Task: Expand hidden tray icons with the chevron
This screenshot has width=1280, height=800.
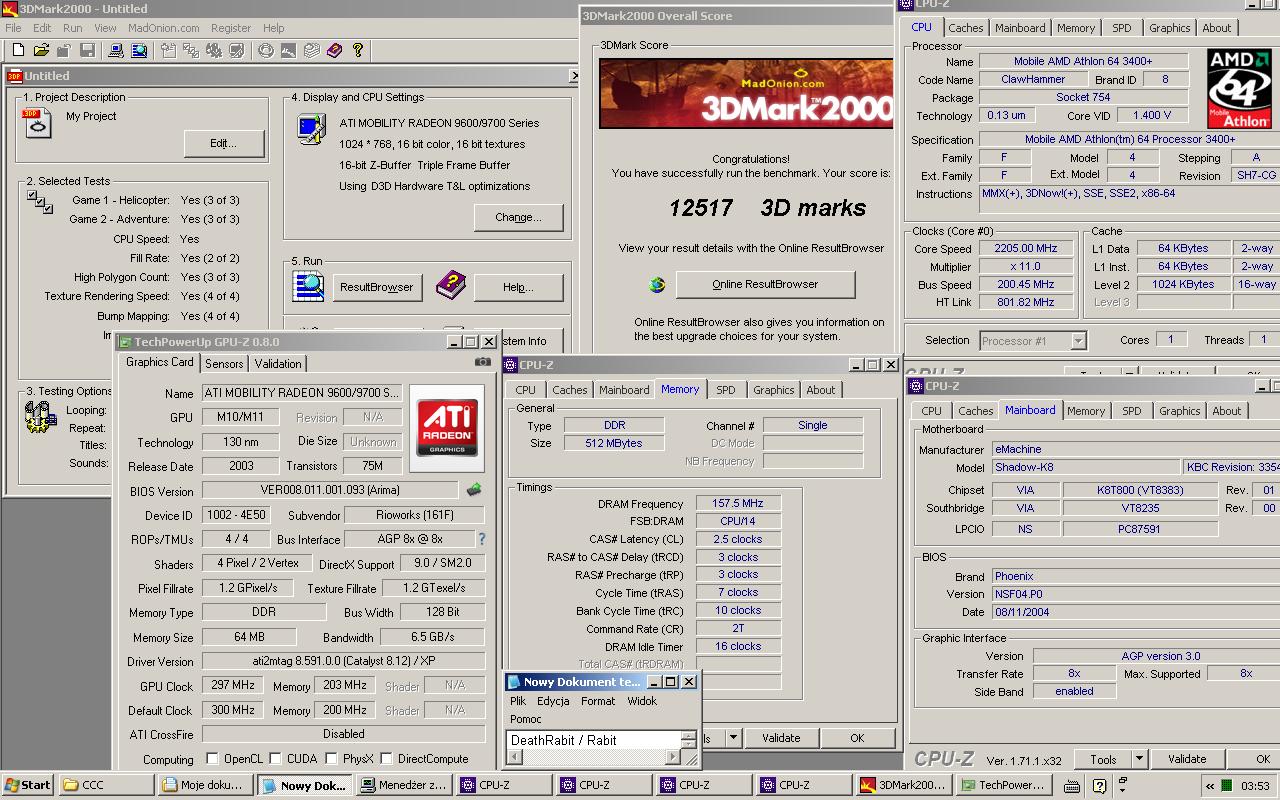Action: click(1210, 786)
